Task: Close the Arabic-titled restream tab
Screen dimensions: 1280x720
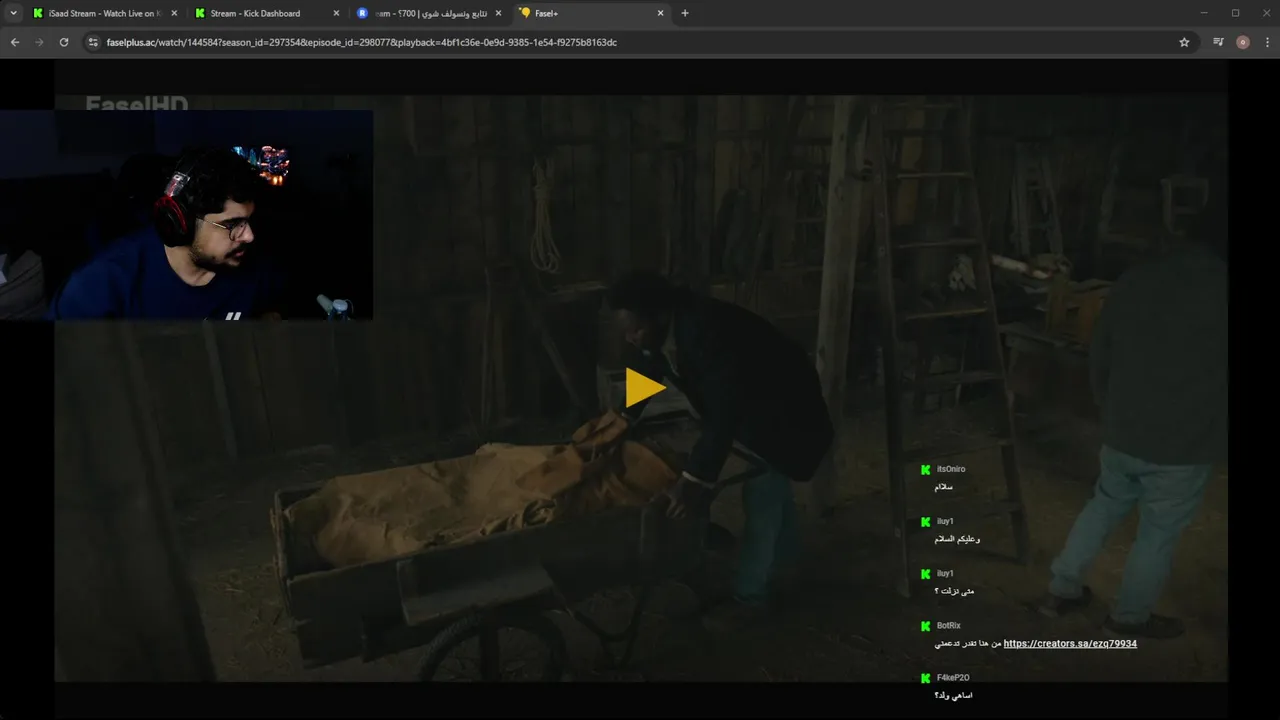Action: [500, 13]
